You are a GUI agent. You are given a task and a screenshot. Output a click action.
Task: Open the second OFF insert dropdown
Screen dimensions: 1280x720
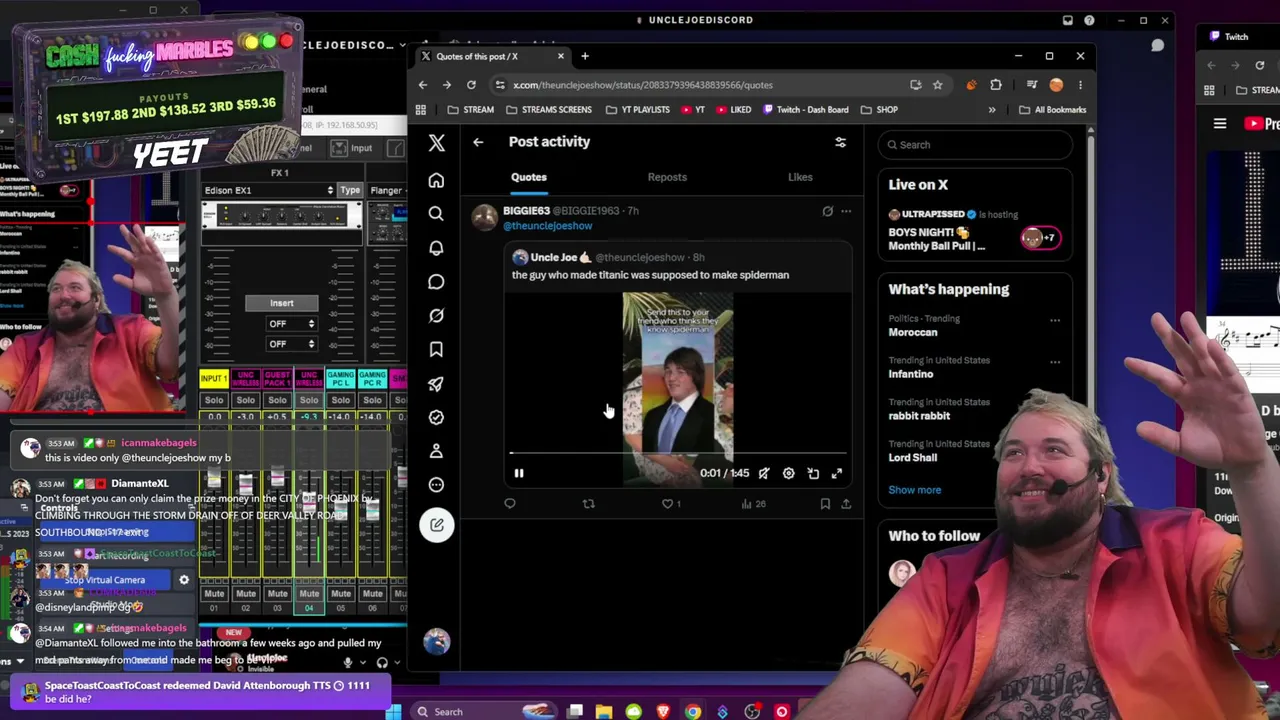click(291, 344)
